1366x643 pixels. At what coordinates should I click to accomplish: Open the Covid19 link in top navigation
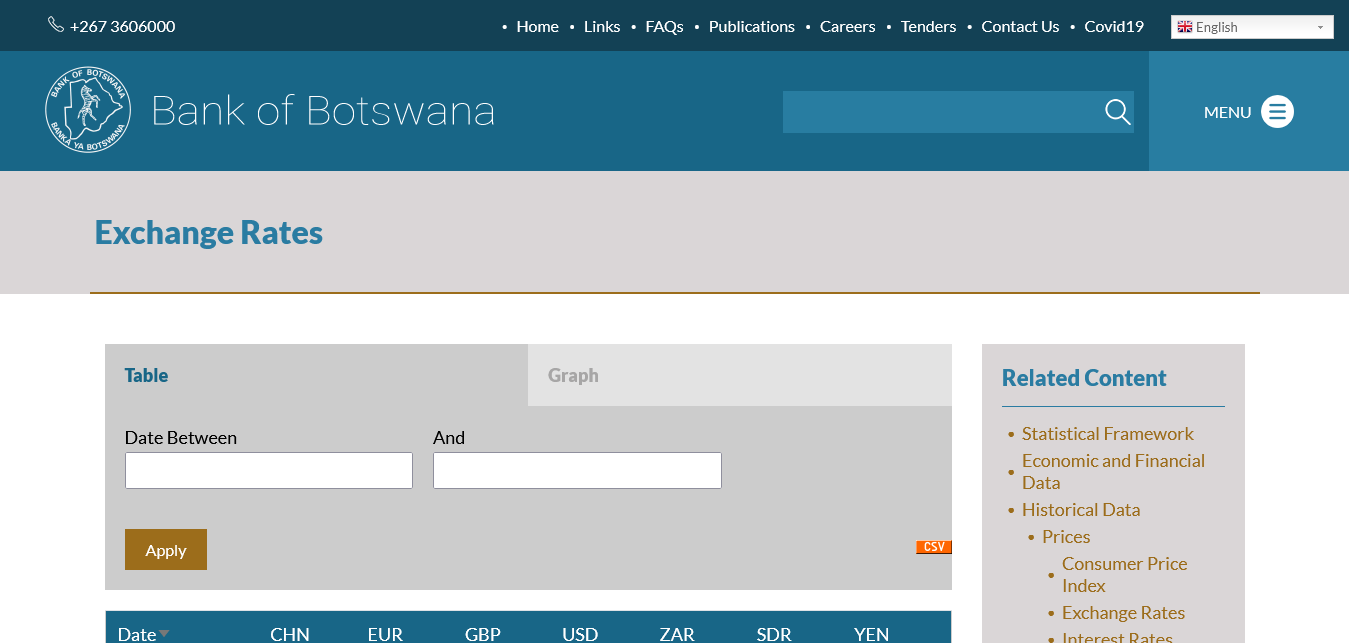click(1113, 27)
